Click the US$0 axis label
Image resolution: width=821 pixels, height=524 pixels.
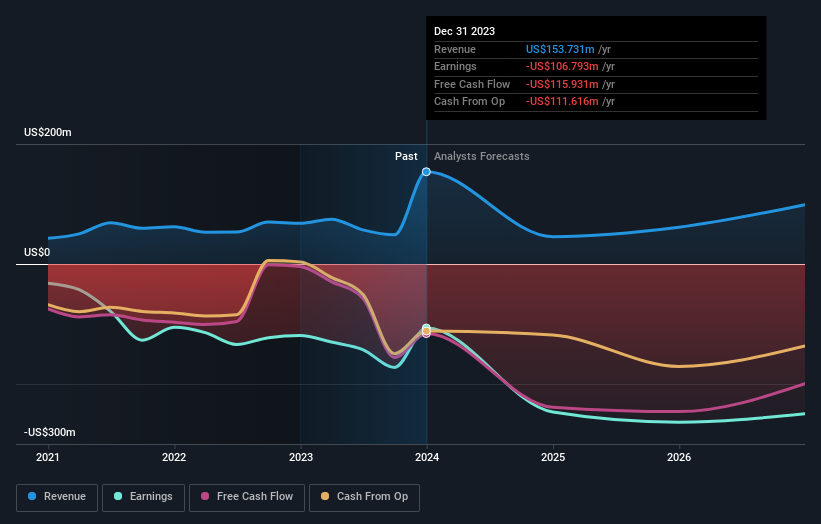37,252
